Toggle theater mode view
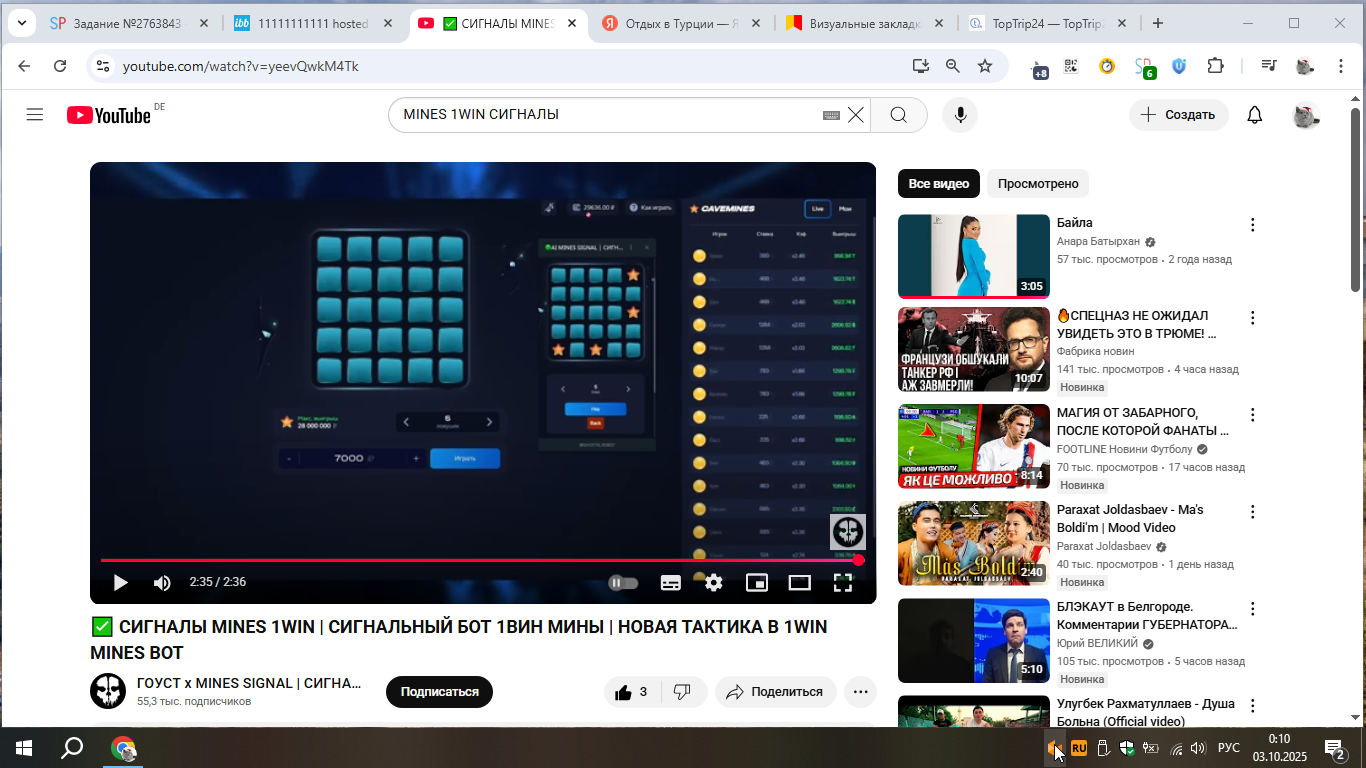This screenshot has height=768, width=1366. tap(799, 582)
